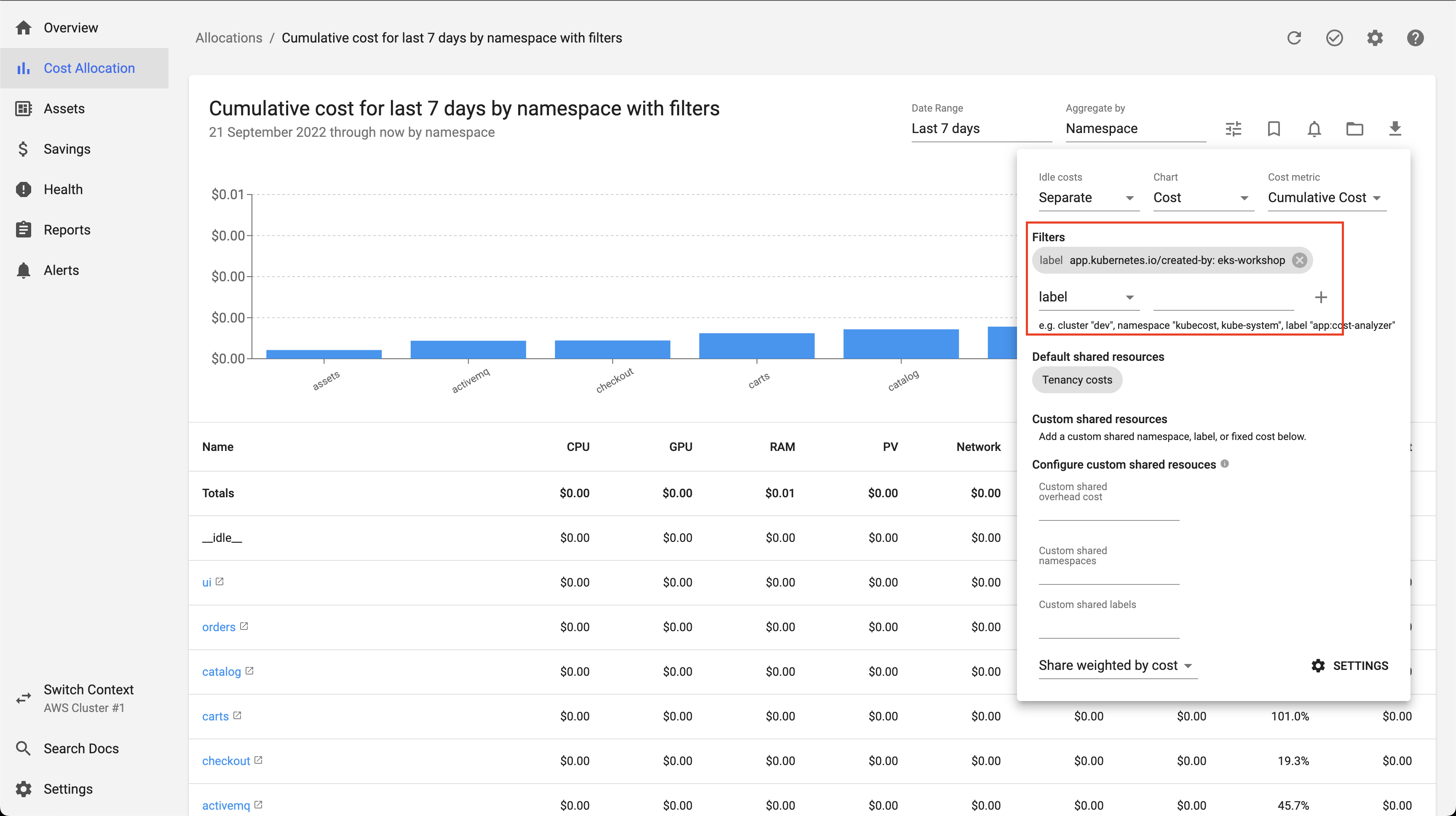Viewport: 1456px width, 816px height.
Task: Save report with bookmark icon
Action: coord(1274,129)
